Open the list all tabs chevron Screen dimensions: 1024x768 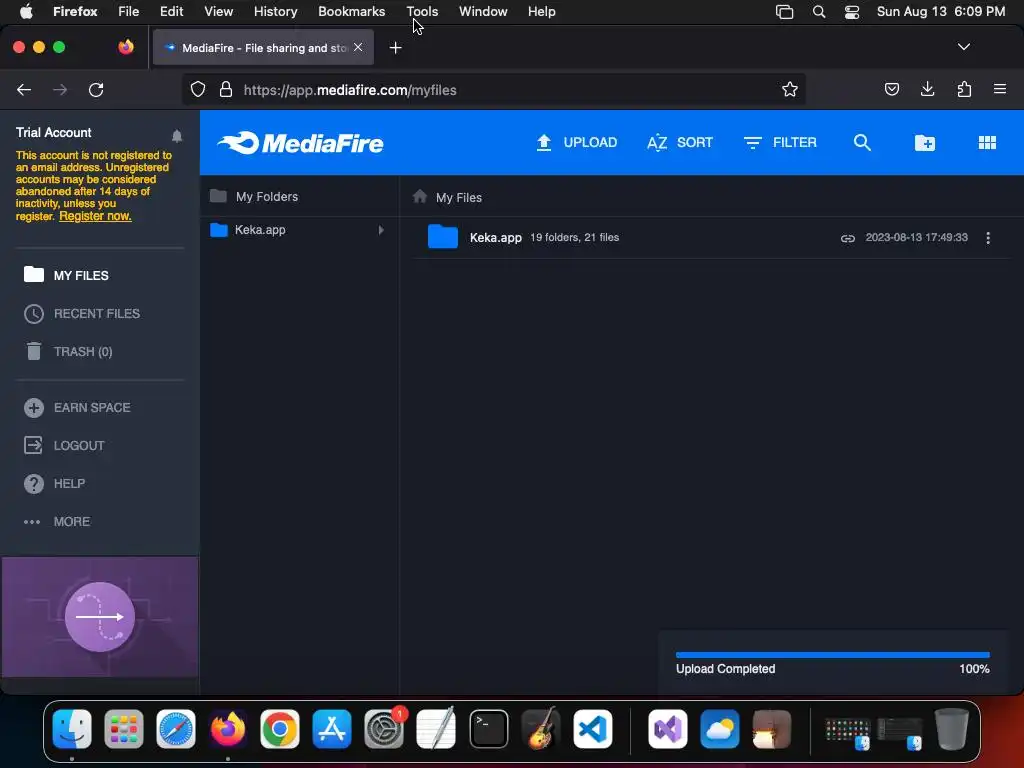coord(963,47)
